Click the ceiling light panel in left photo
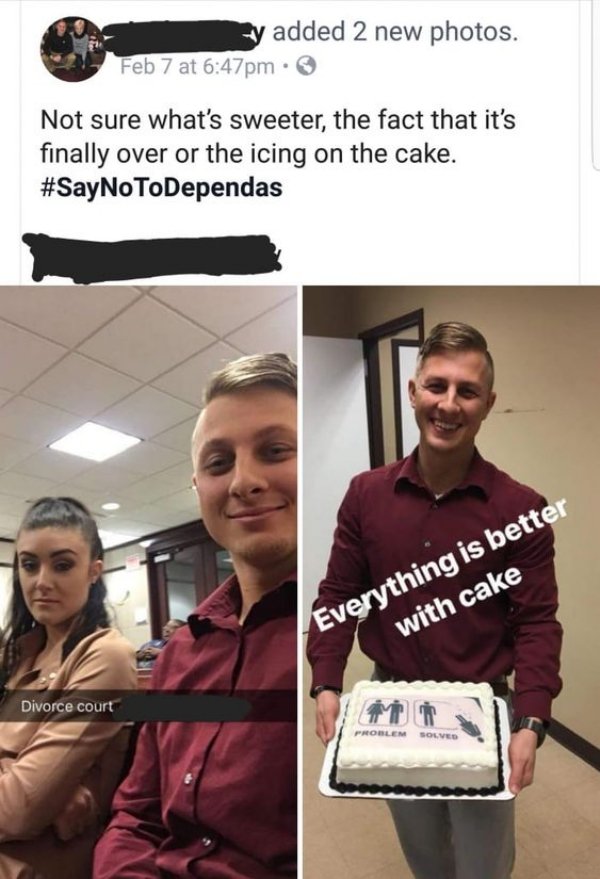600x879 pixels. [94, 442]
